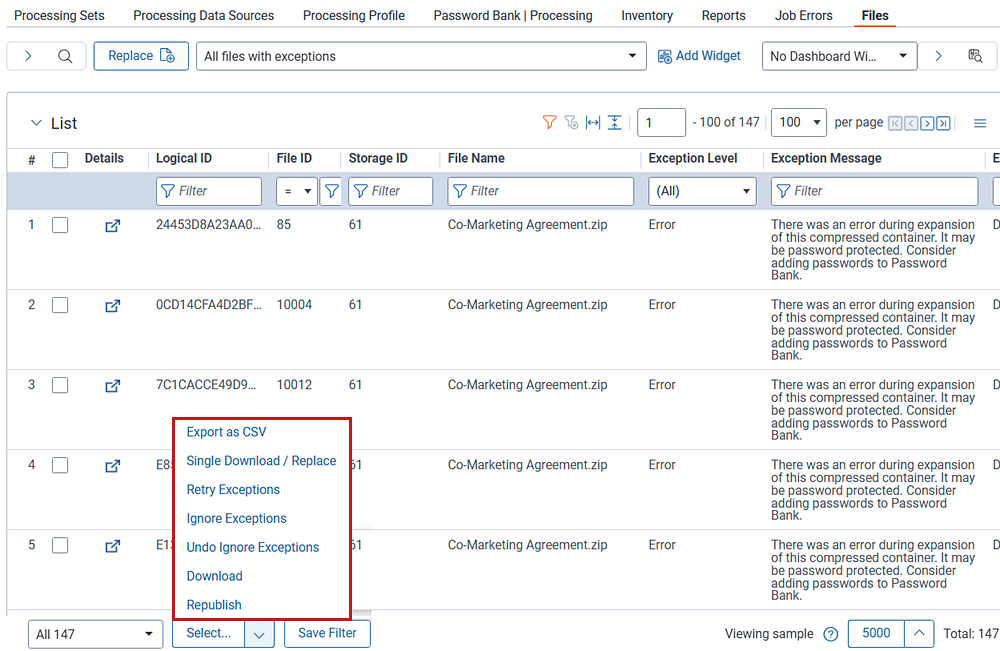Adjust the row height setting

click(x=614, y=122)
